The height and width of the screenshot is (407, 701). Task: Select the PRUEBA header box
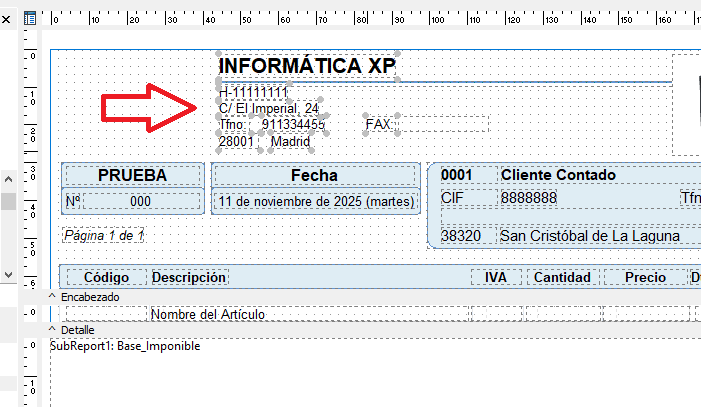[132, 175]
